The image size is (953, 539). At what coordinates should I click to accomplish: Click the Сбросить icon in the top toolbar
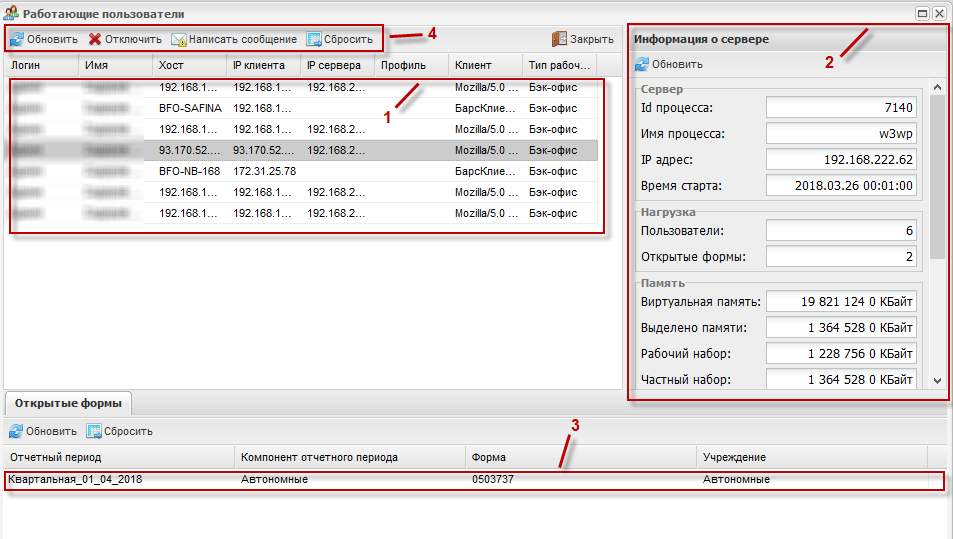tap(314, 39)
